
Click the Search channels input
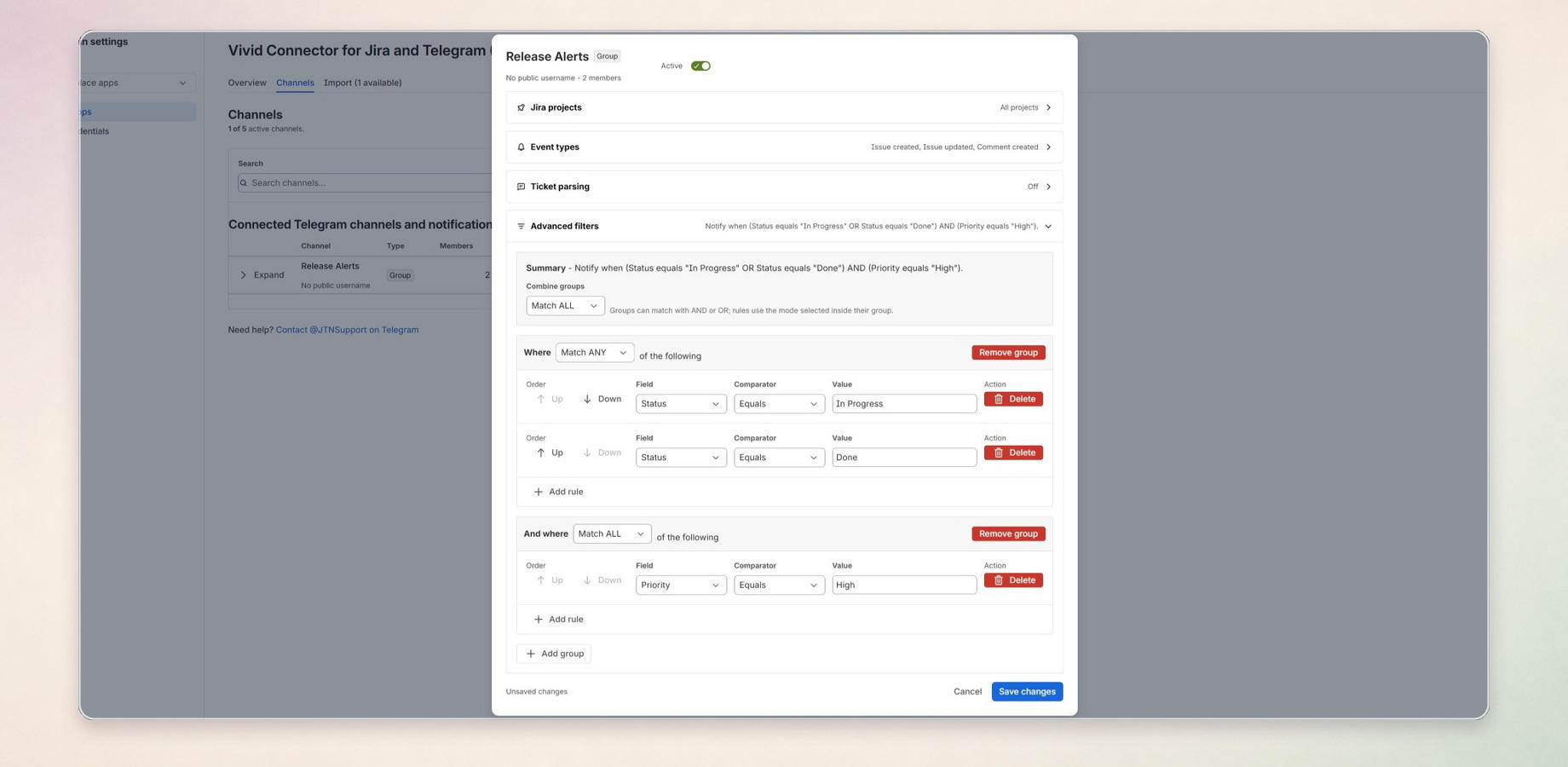pyautogui.click(x=365, y=183)
